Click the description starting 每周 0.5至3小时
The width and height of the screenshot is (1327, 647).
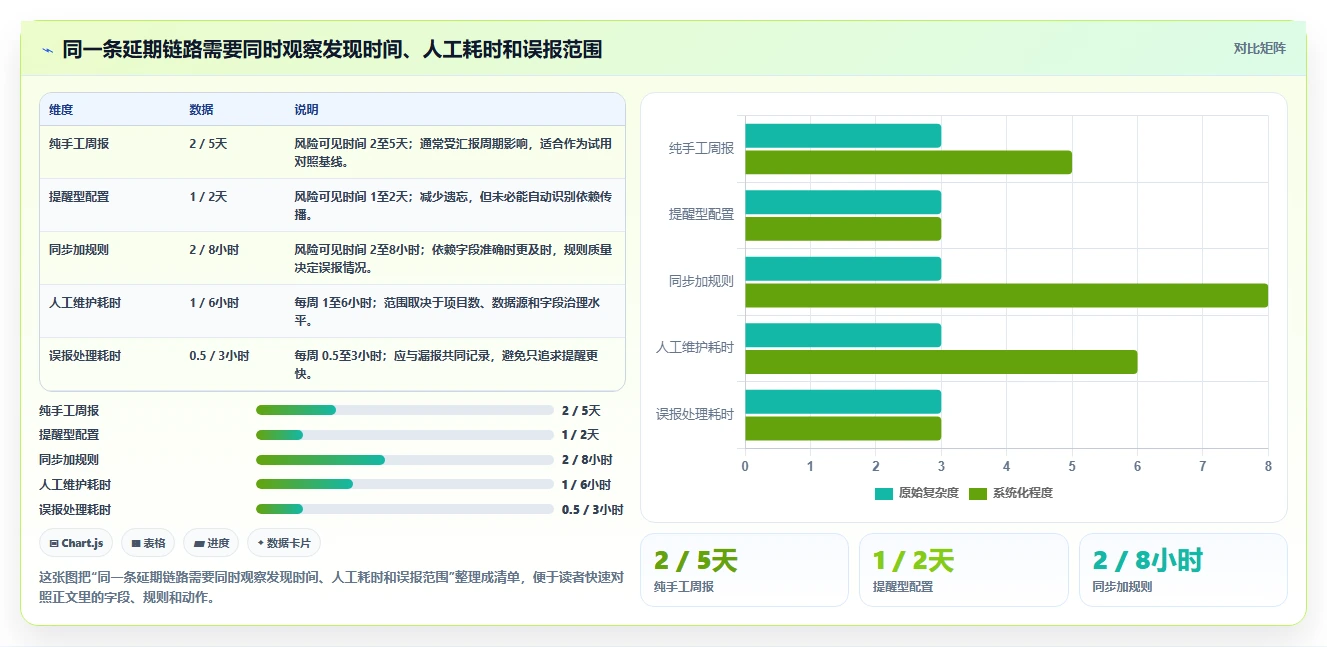pos(447,364)
